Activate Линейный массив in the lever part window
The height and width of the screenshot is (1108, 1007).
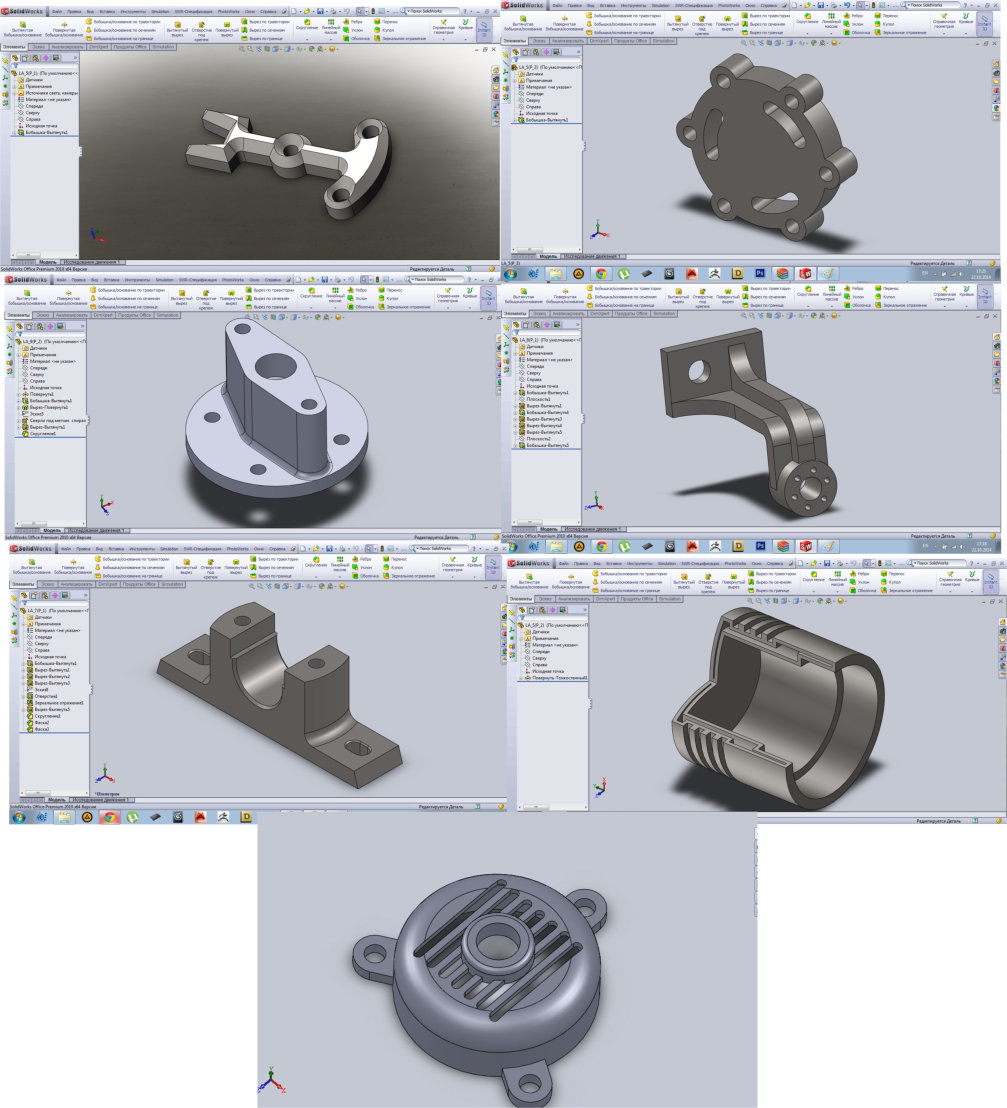331,27
